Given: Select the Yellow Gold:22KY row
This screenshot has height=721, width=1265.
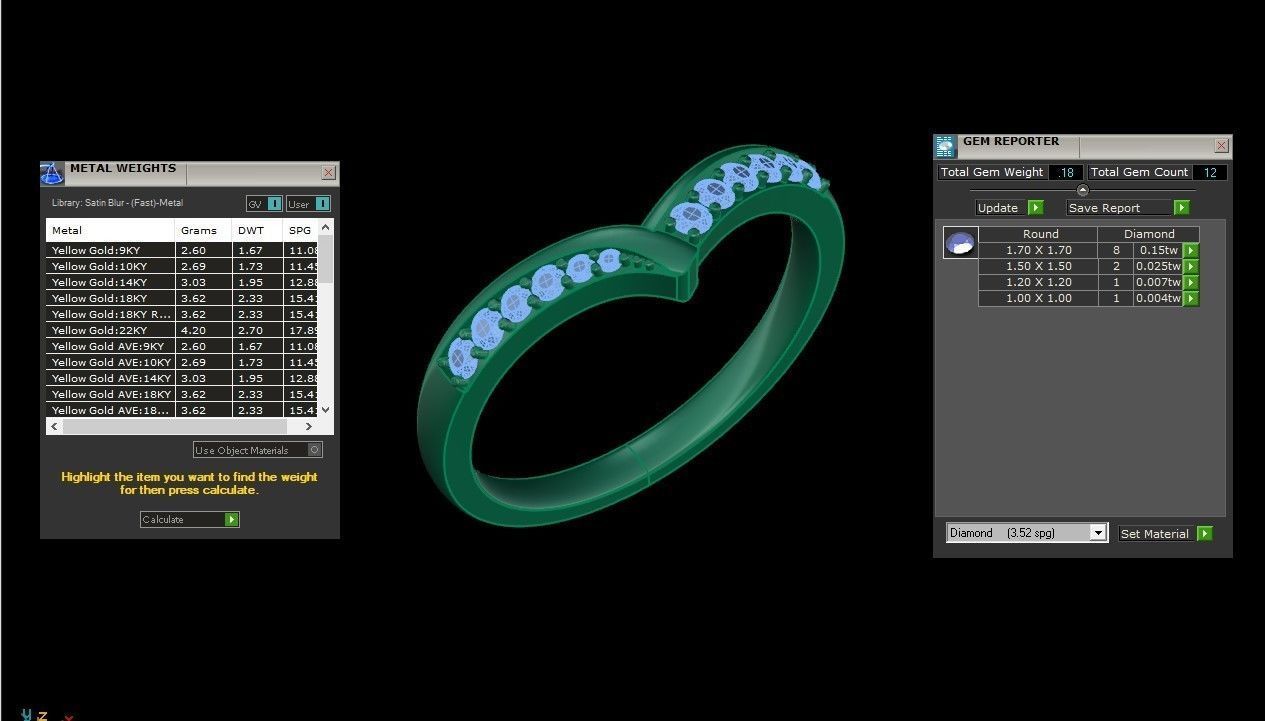Looking at the screenshot, I should click(182, 330).
